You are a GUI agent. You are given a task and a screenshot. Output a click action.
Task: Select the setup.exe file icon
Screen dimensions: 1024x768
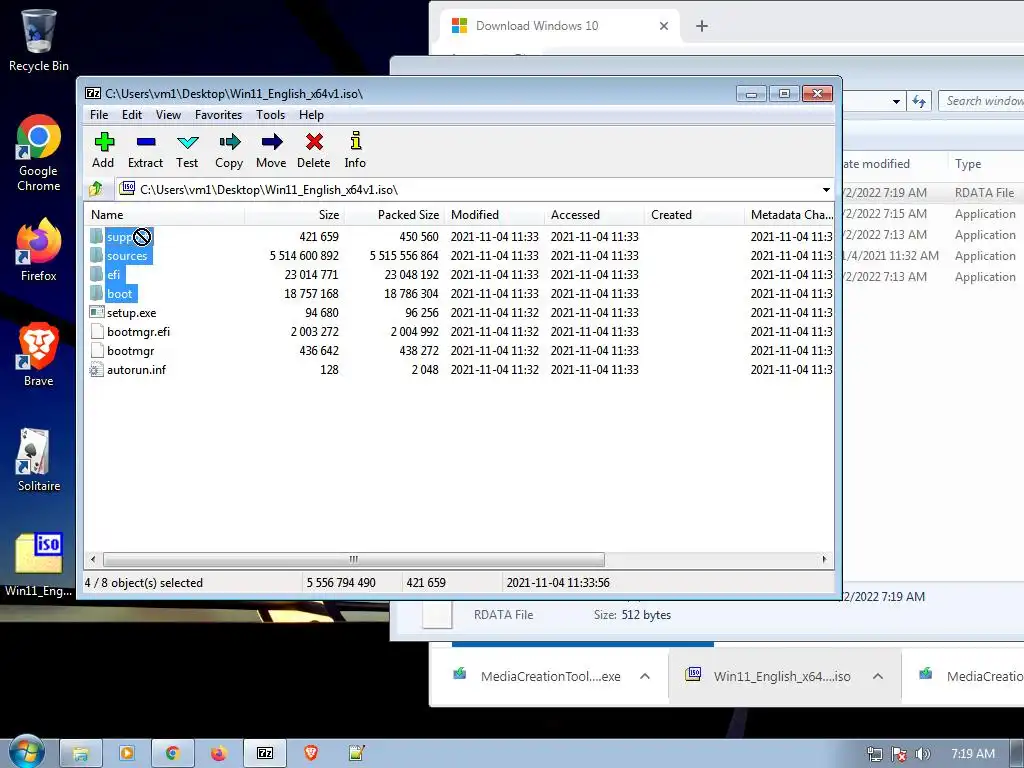point(97,312)
